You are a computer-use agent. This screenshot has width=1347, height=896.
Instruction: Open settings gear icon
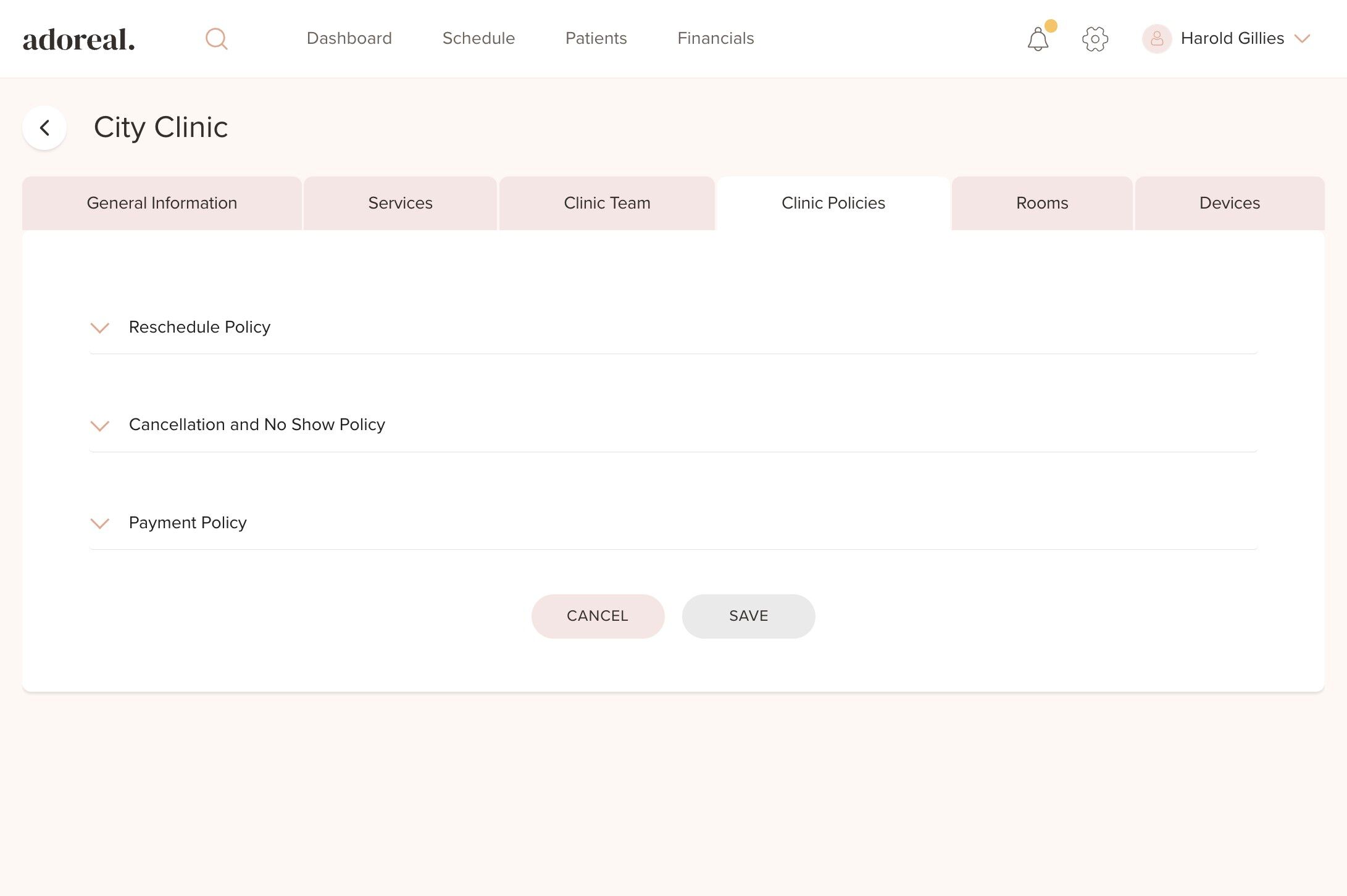click(x=1095, y=39)
